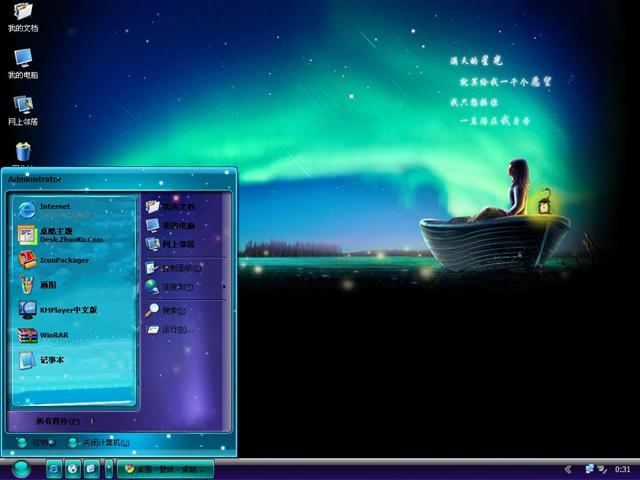Open the 我的文档 desktop icon
The width and height of the screenshot is (640, 480).
(23, 16)
